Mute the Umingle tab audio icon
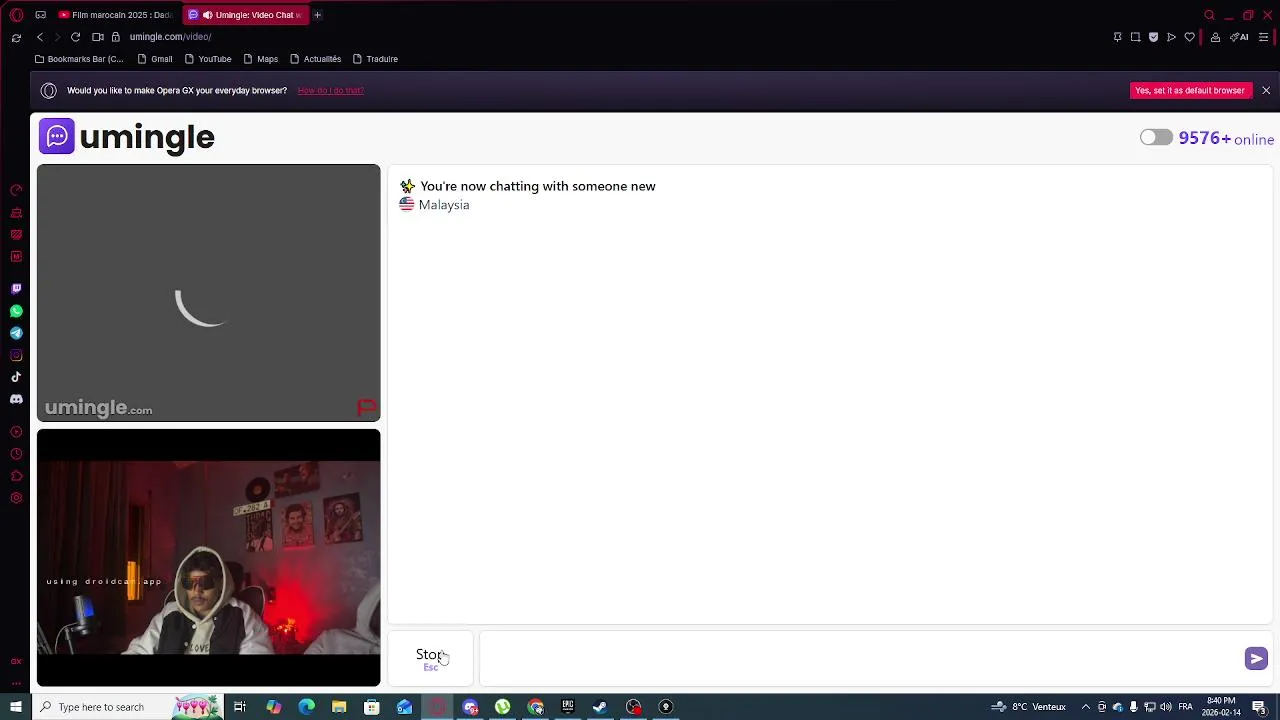 tap(207, 15)
